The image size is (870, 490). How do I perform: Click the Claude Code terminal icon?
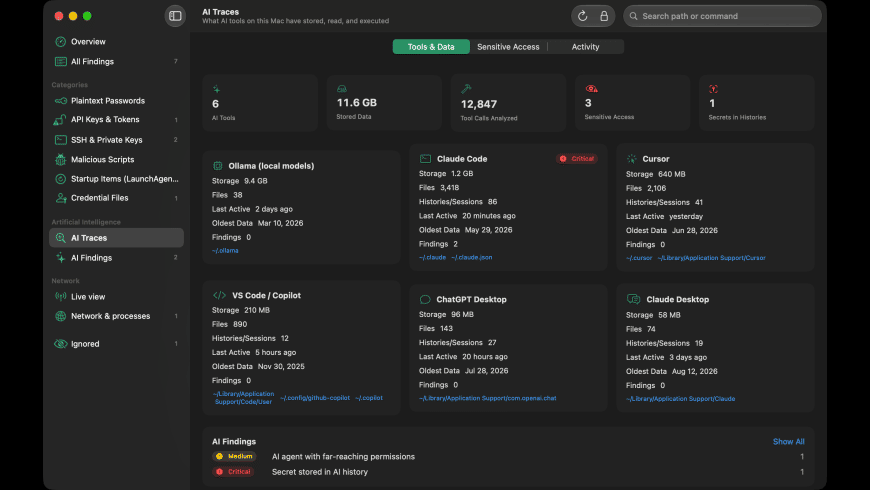click(x=425, y=159)
